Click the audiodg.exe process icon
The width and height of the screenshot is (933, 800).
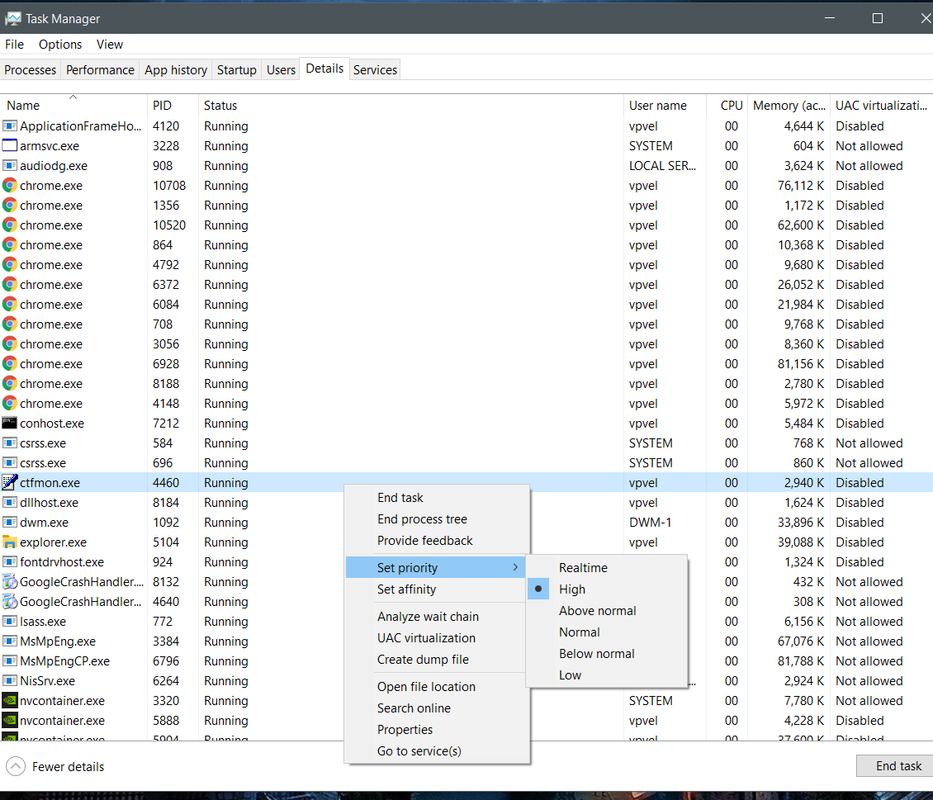click(10, 165)
